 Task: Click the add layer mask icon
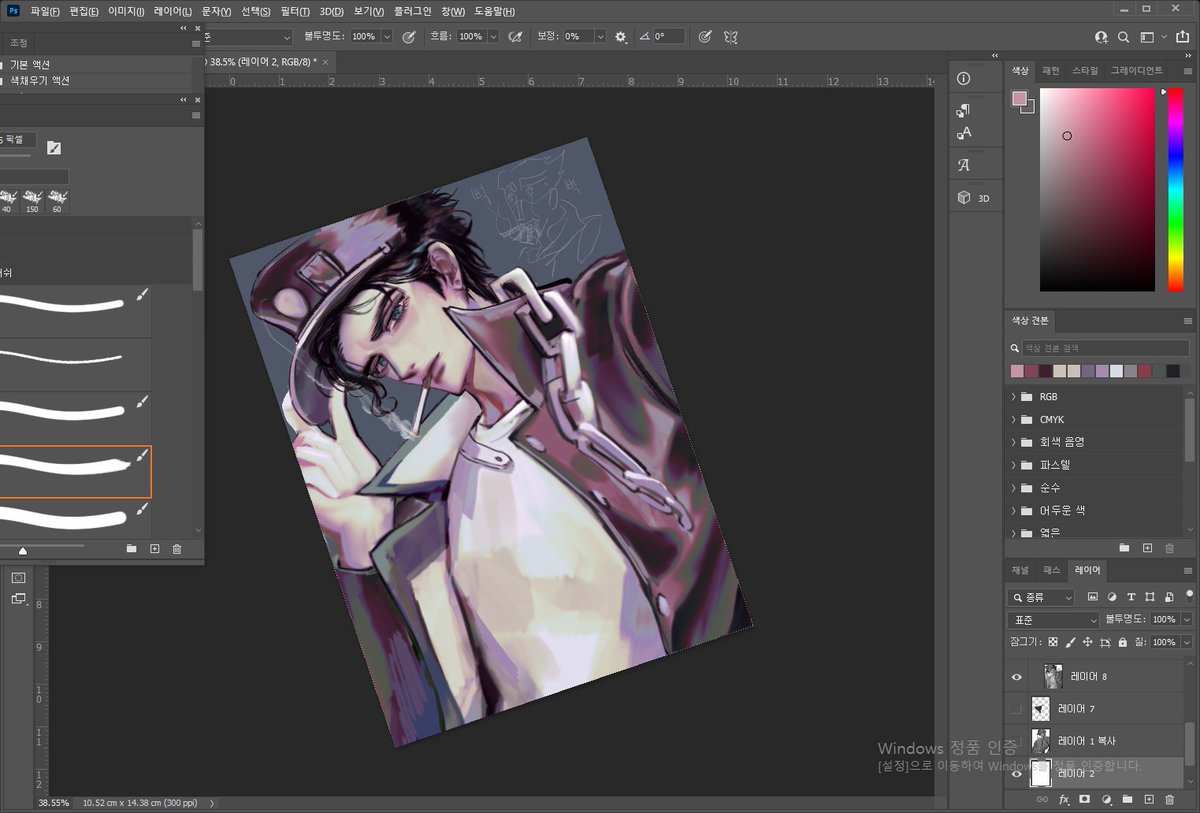pos(1084,800)
